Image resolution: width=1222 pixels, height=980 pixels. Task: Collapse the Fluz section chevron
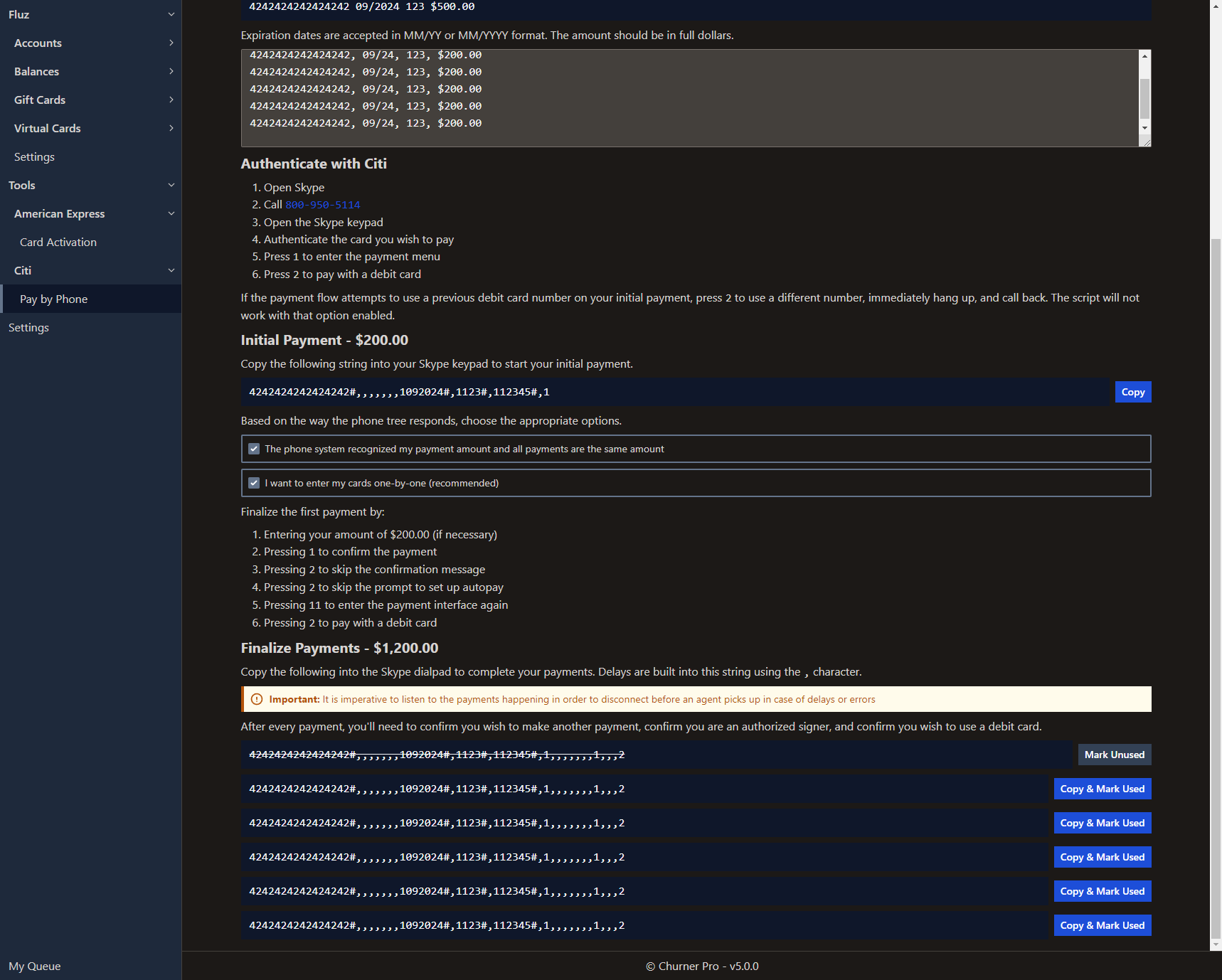click(171, 14)
